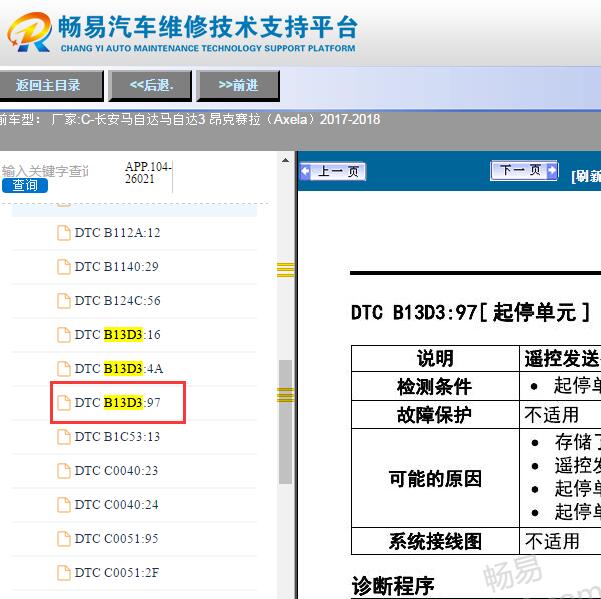Click the document icon beside DTC B13D3:4A
The image size is (601, 599).
pos(64,369)
